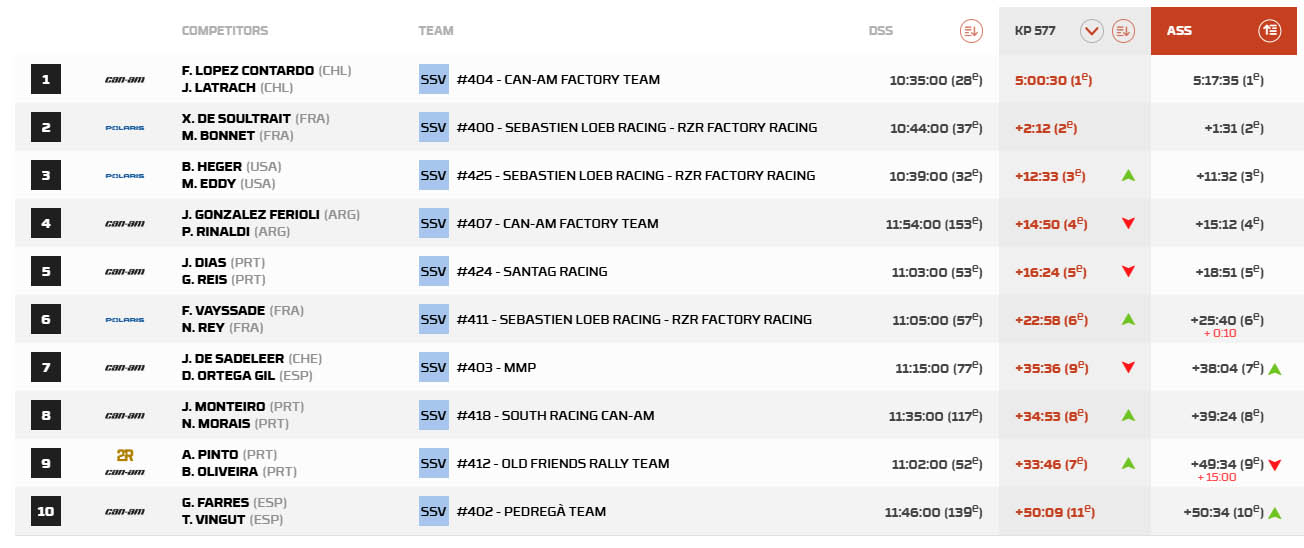Click the SSV badge for #404

(x=433, y=80)
